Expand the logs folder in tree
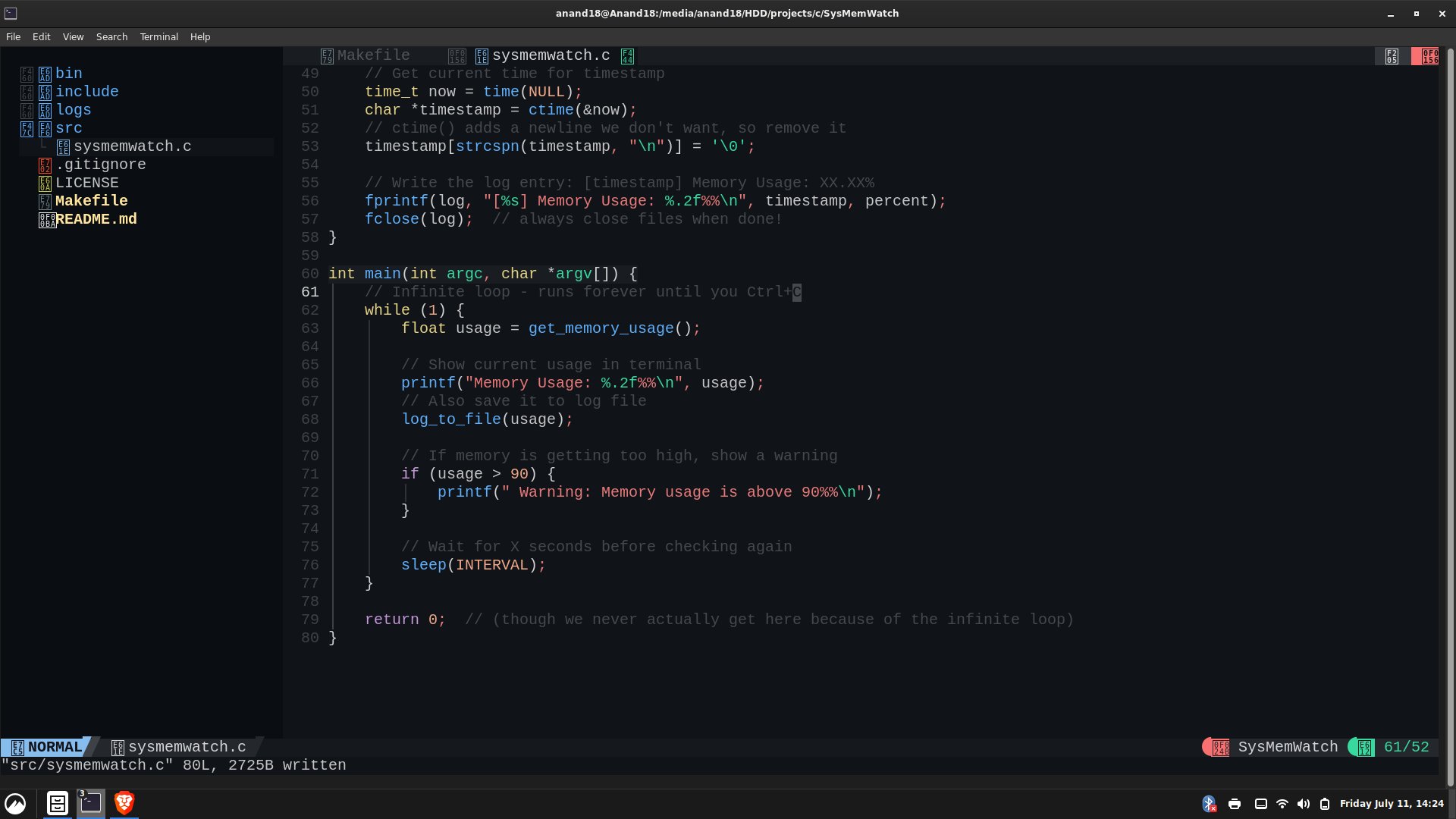 tap(73, 110)
